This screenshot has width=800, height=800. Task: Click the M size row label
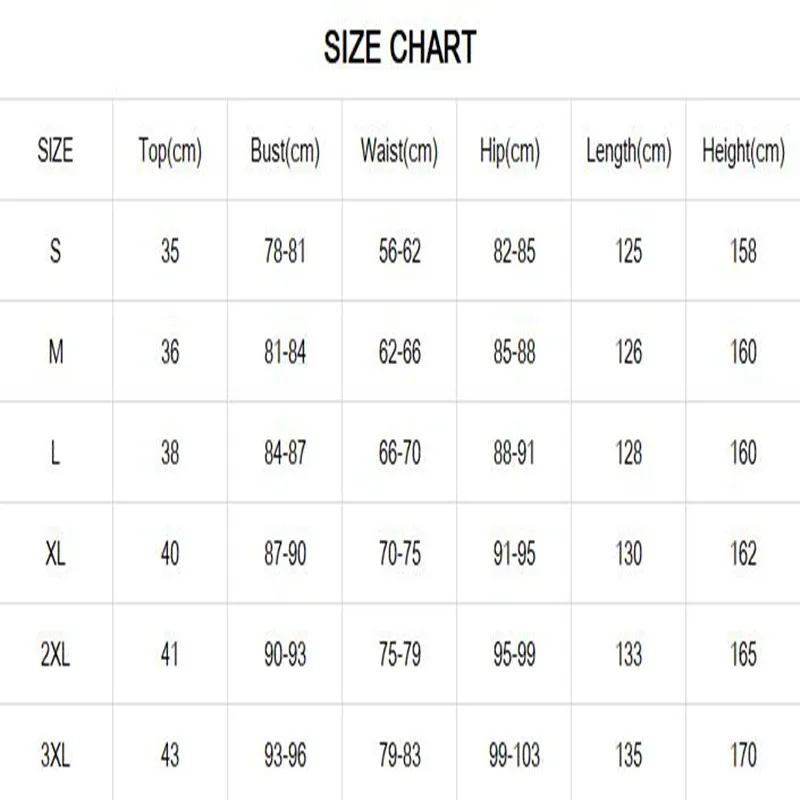(55, 352)
